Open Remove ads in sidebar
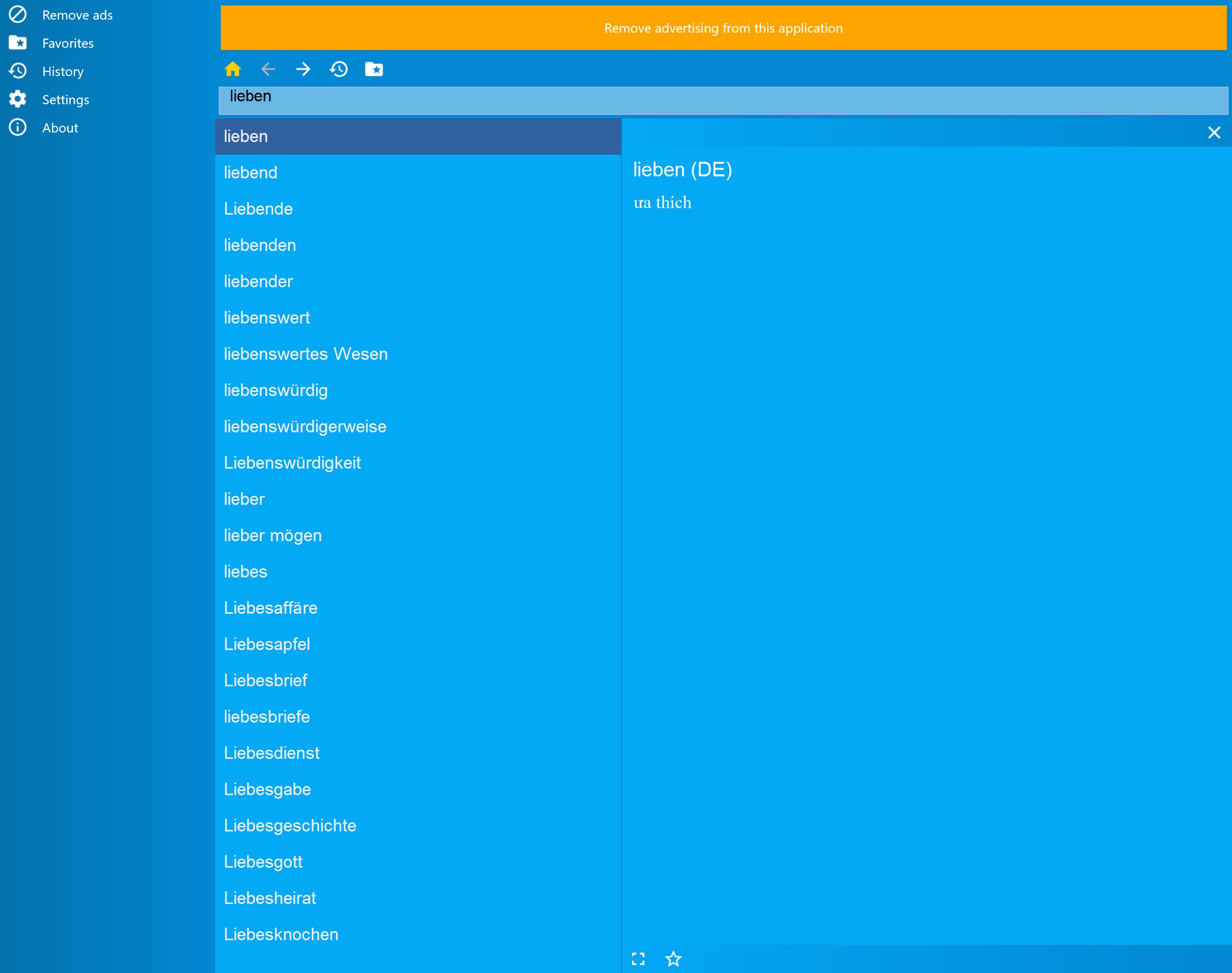Image resolution: width=1232 pixels, height=973 pixels. tap(77, 15)
